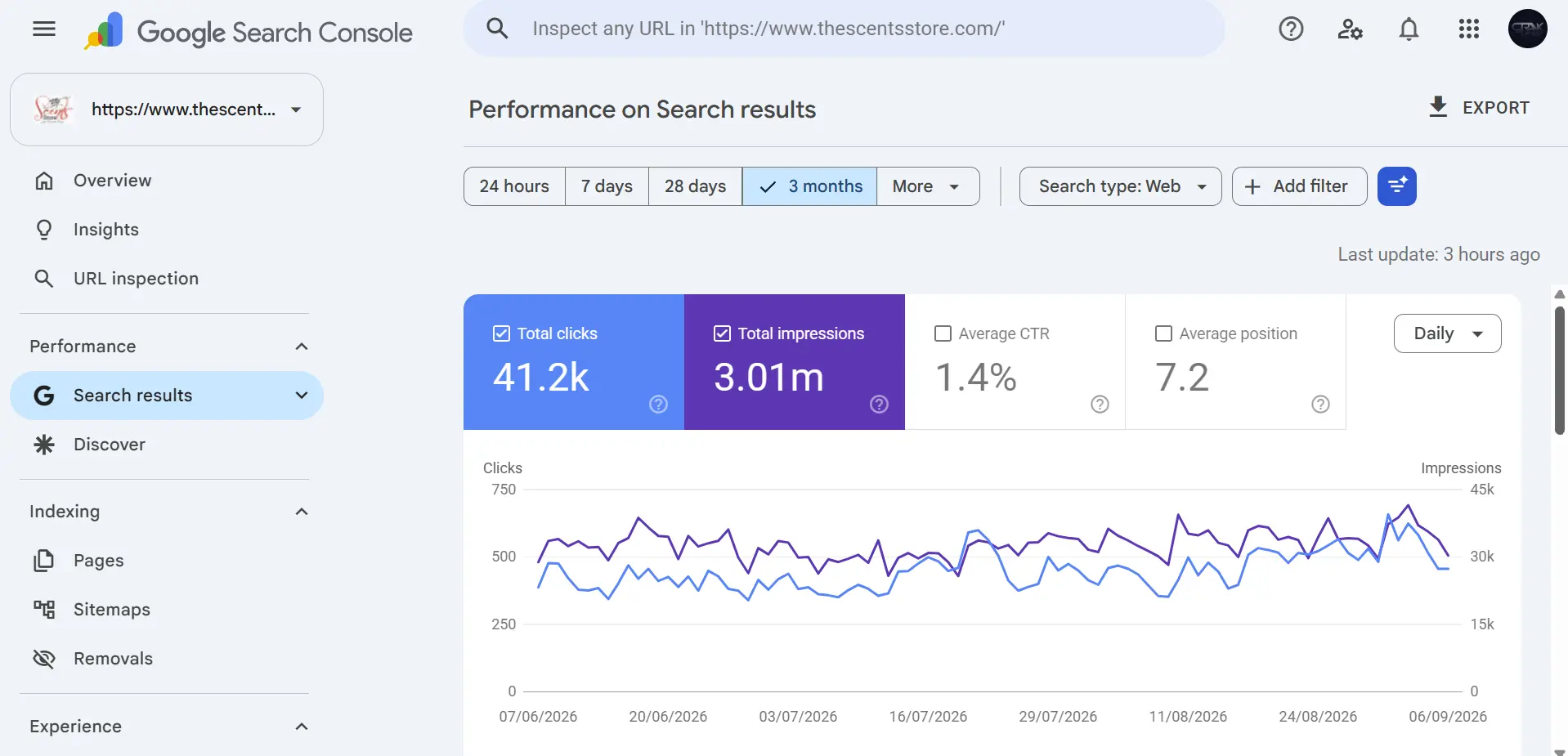Open the account profile avatar
This screenshot has width=1568, height=756.
(1527, 29)
